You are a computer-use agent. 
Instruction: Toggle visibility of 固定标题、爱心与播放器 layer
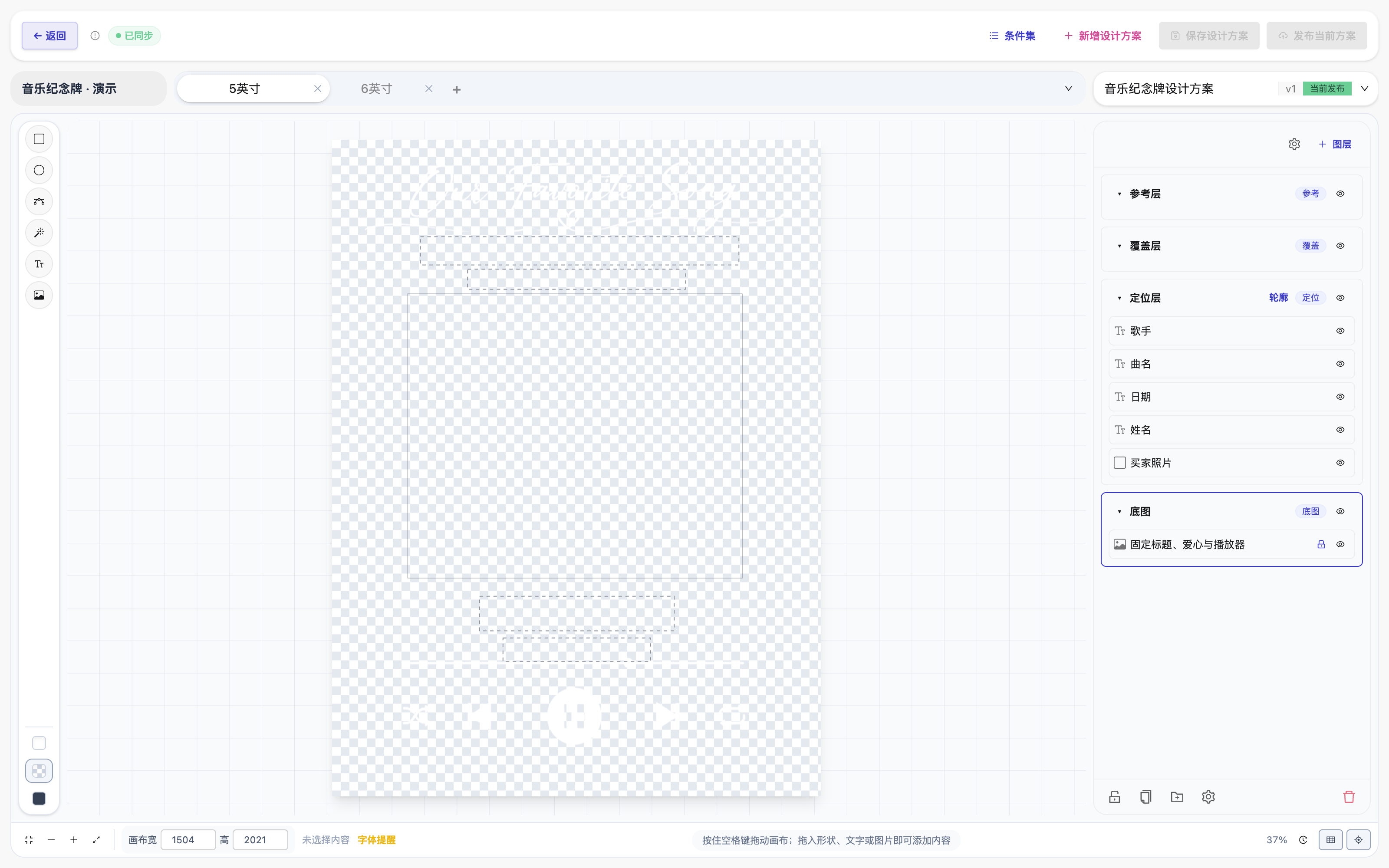1340,544
